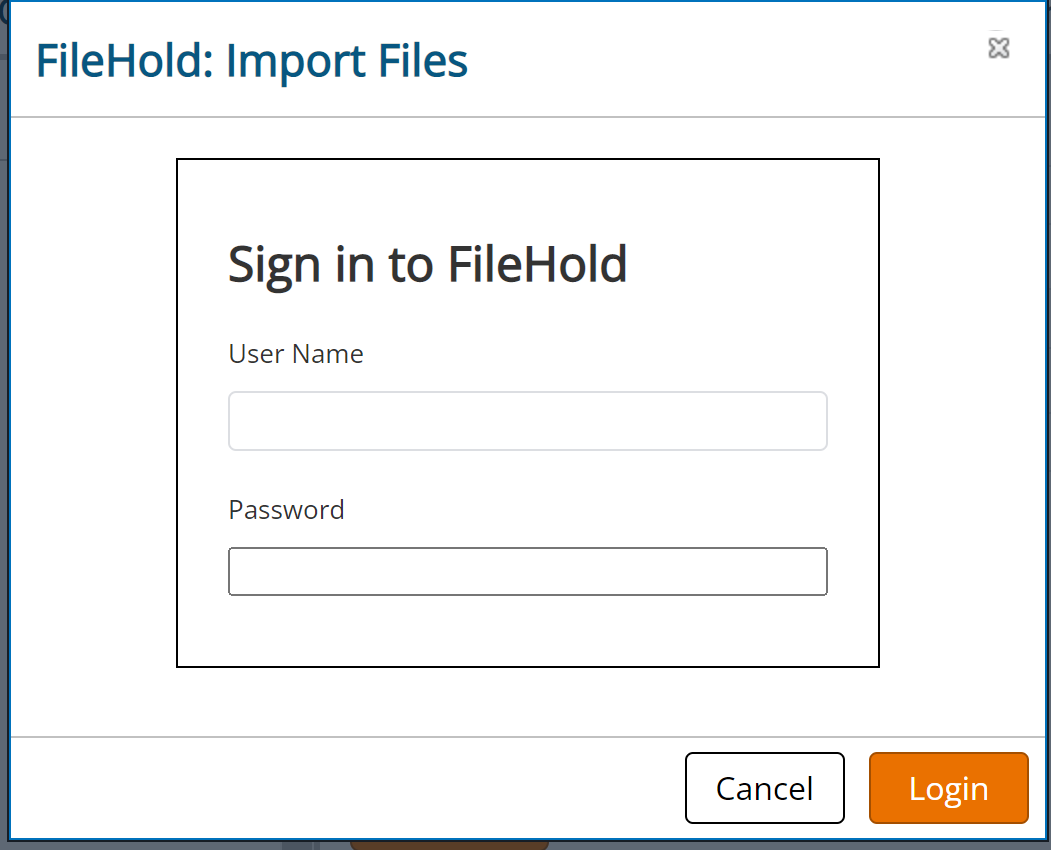Select the User Name label text
This screenshot has width=1051, height=850.
[296, 354]
